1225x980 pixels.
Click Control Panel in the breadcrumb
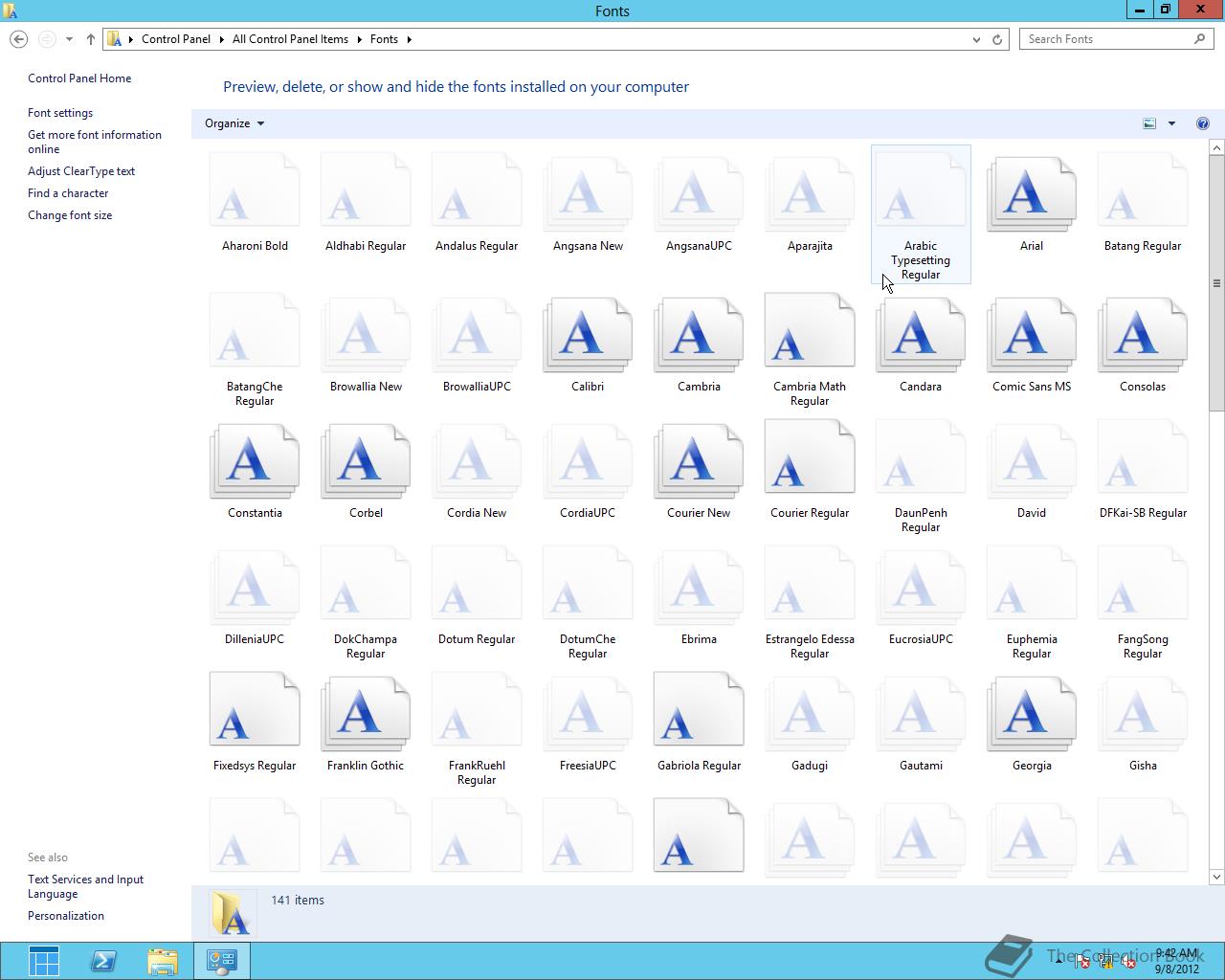[176, 39]
